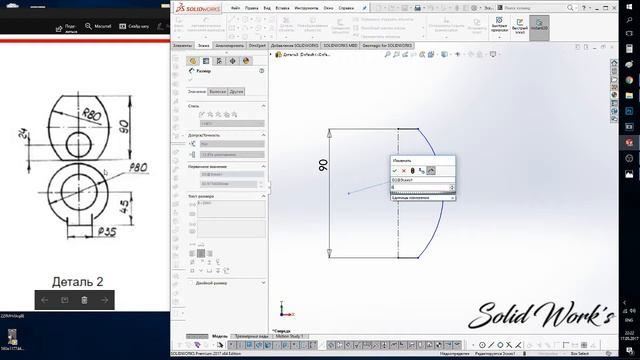Switch to the Модель bottom tab
Image resolution: width=640 pixels, height=360 pixels.
(220, 336)
